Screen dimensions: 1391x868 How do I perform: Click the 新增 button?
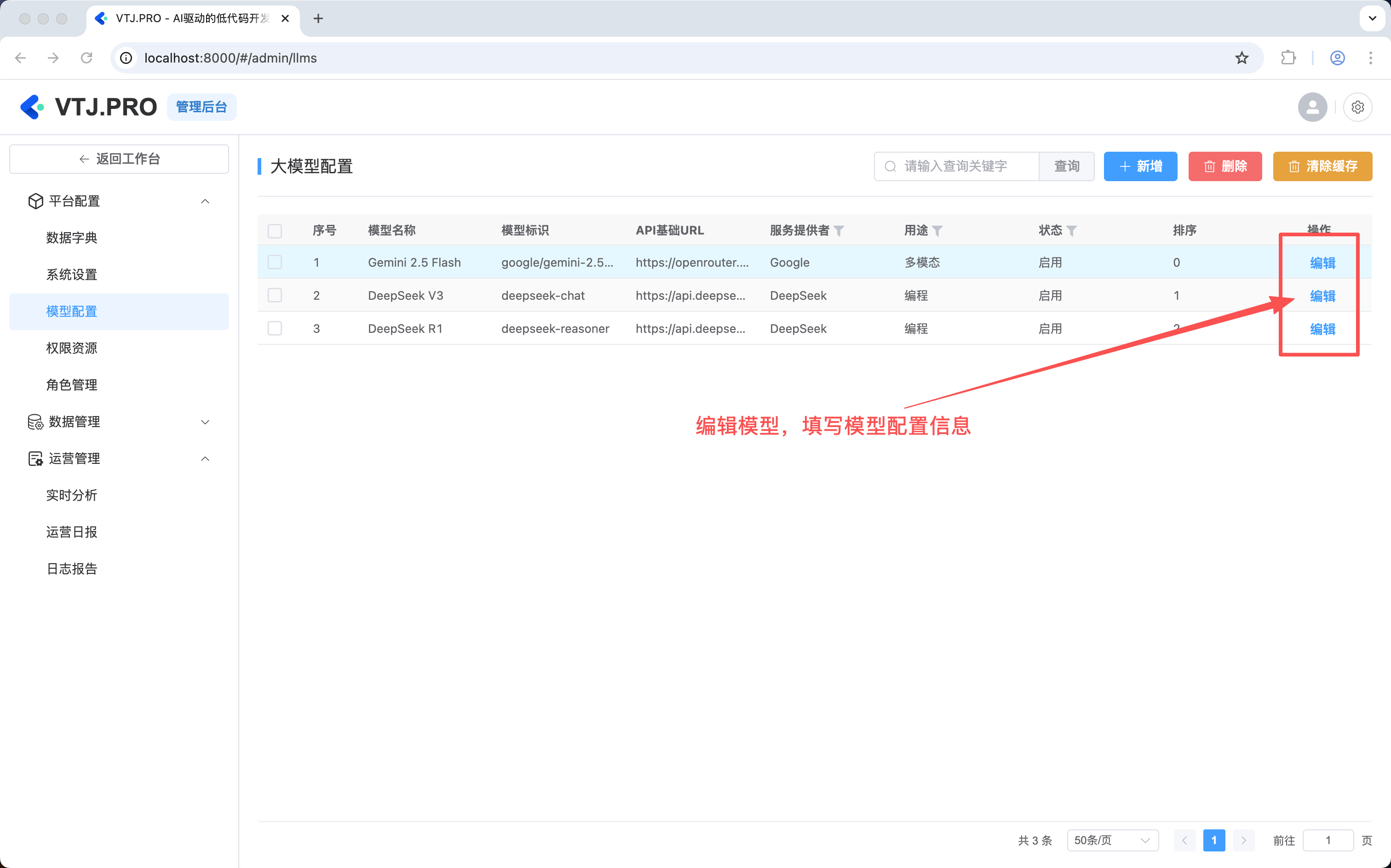(1140, 166)
